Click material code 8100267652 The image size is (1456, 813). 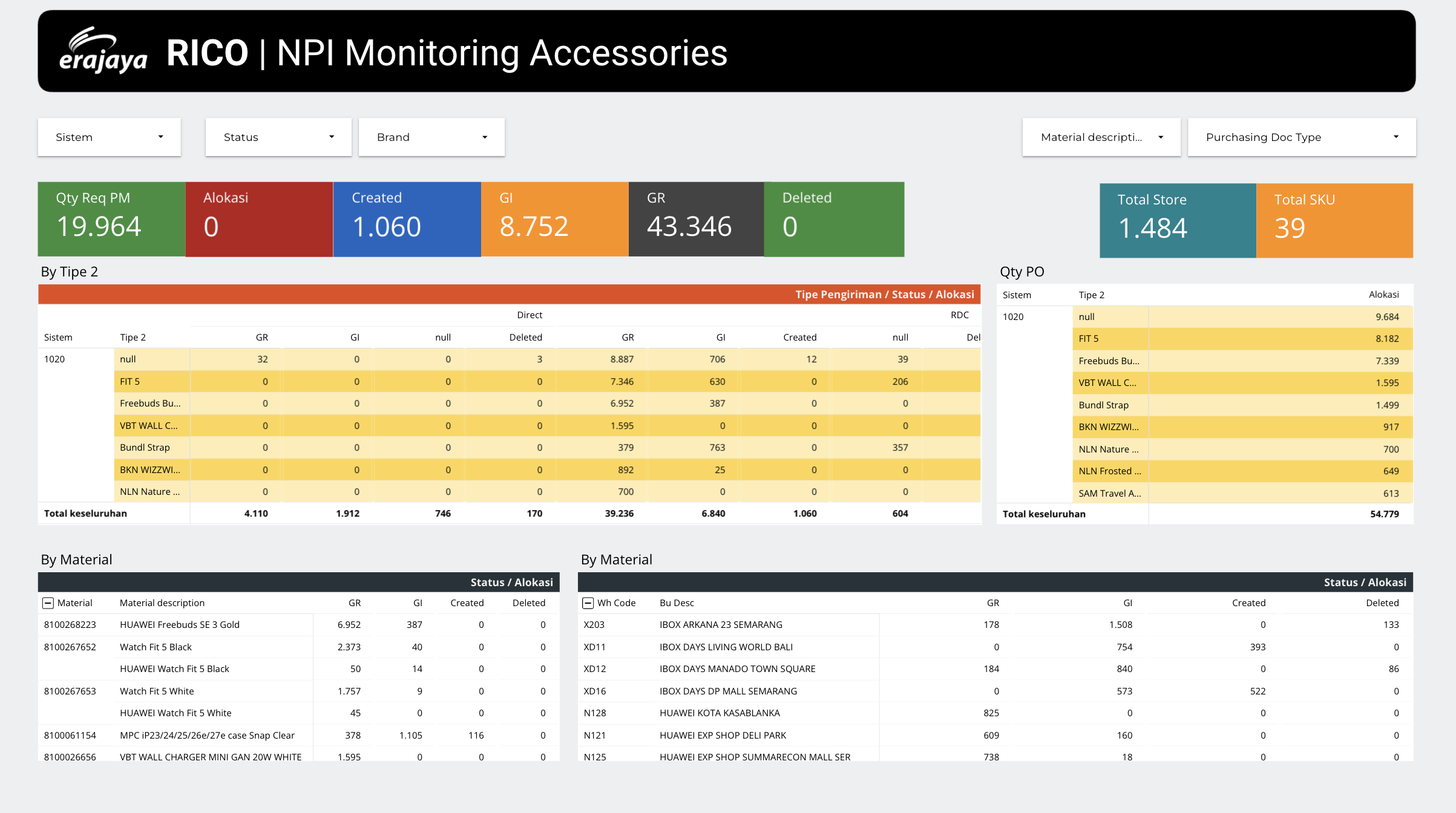click(x=70, y=647)
